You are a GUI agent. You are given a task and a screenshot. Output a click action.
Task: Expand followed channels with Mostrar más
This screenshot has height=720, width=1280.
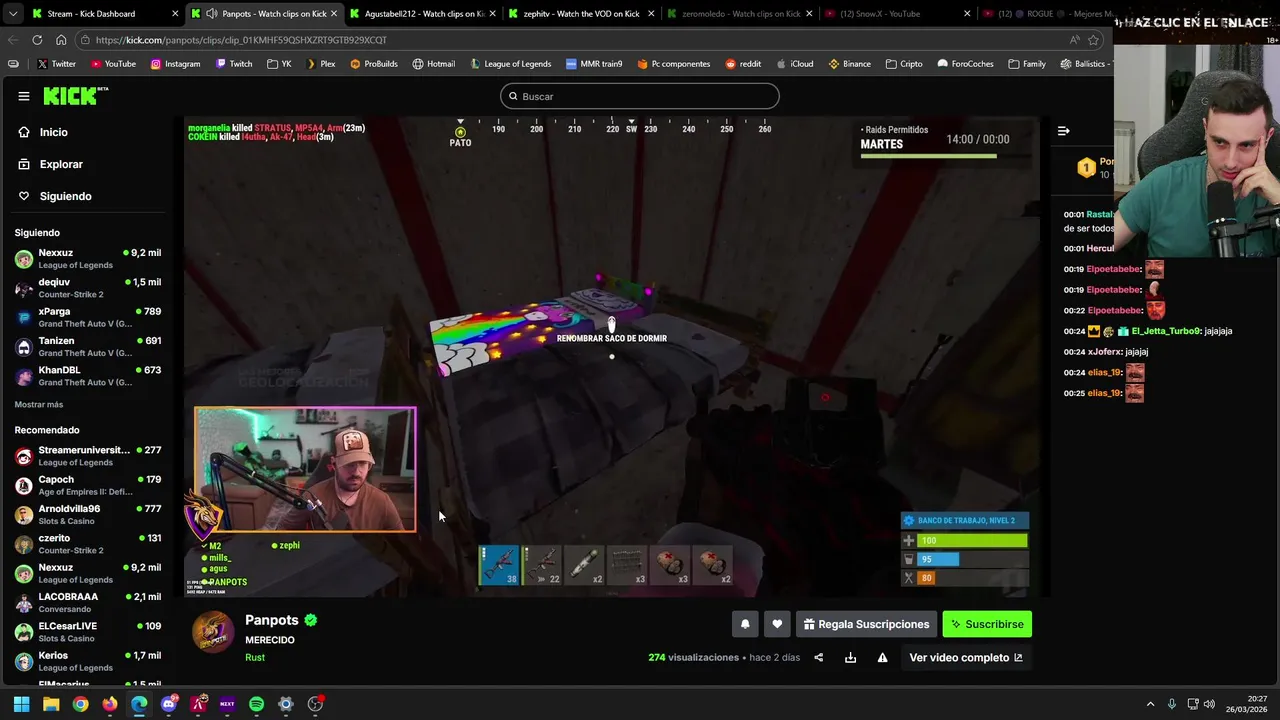tap(39, 404)
